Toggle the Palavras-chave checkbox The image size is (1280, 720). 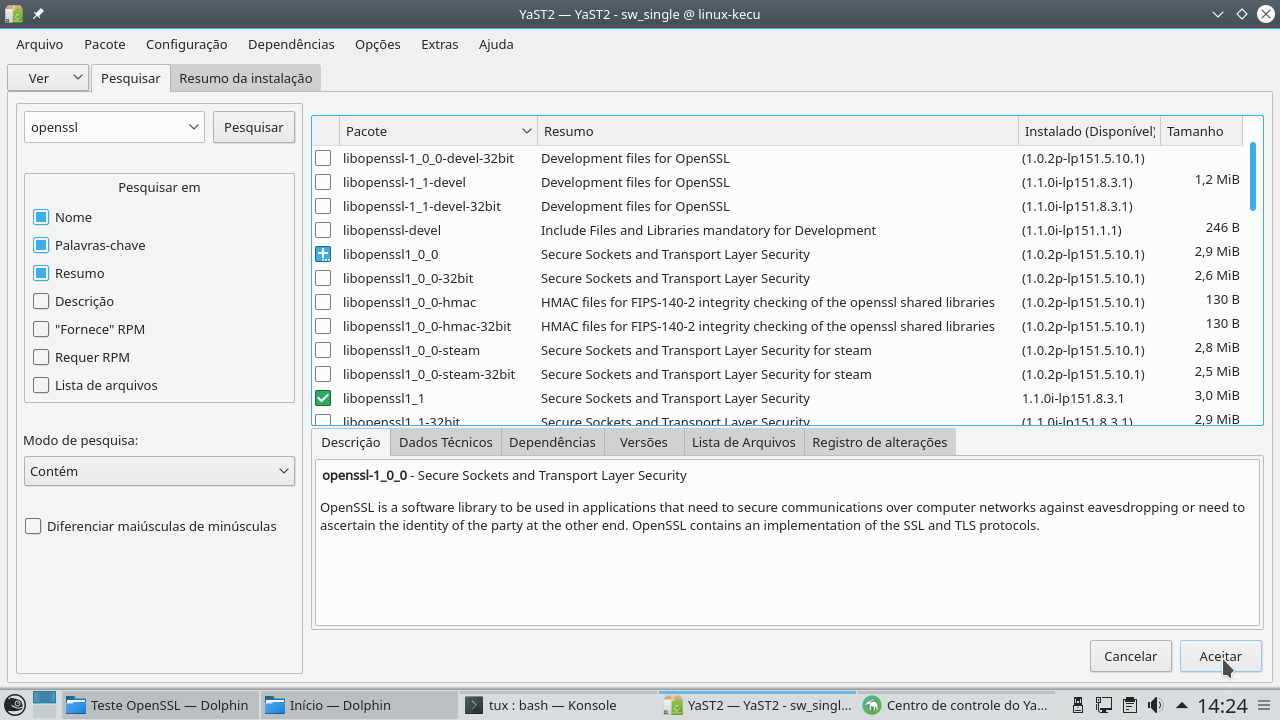[41, 245]
